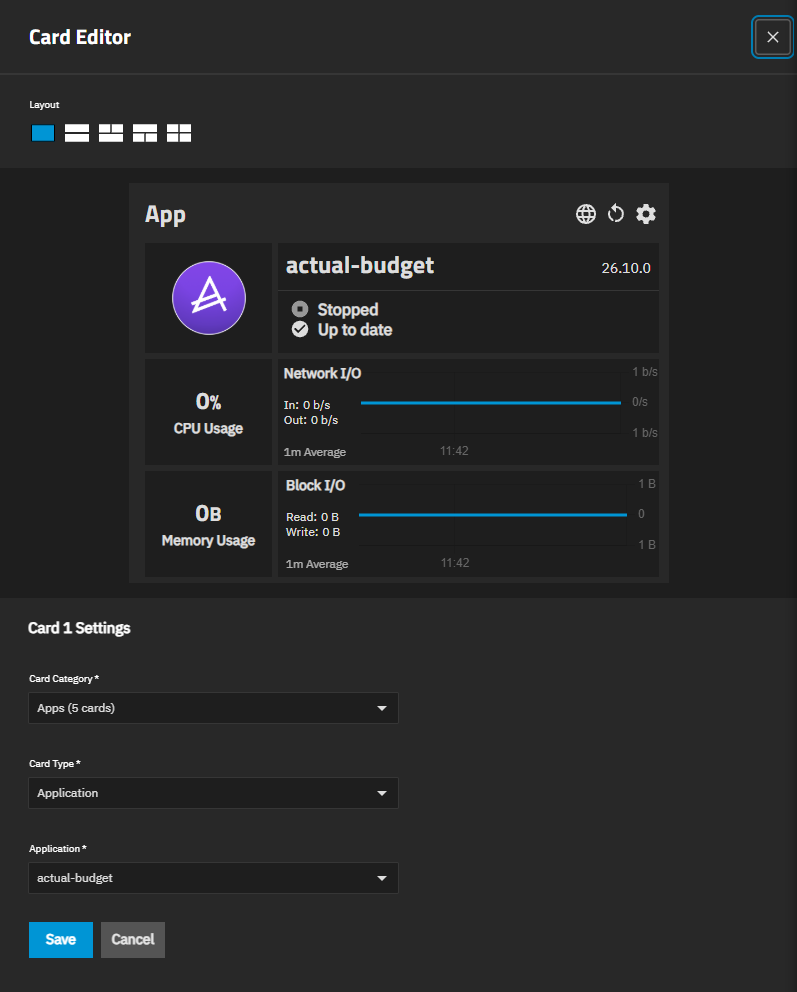797x992 pixels.
Task: Click the 0 B Memory Usage tile
Action: point(209,524)
